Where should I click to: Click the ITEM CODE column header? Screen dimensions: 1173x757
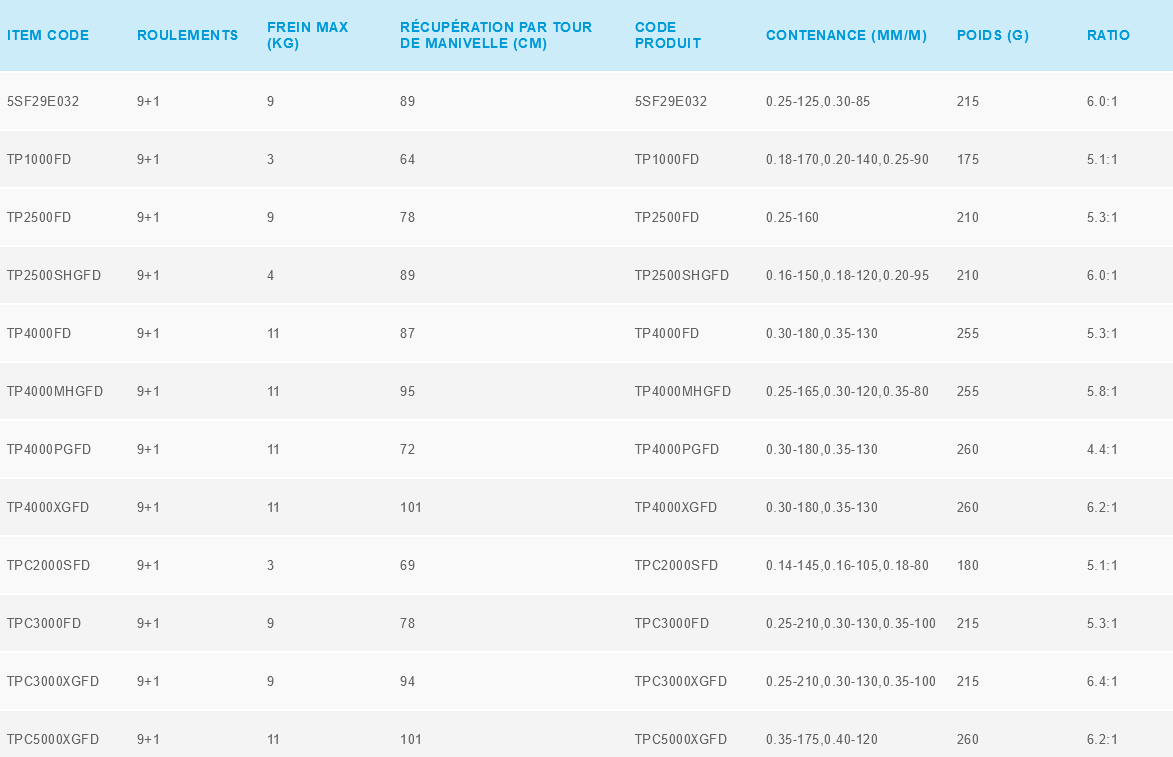[x=48, y=35]
